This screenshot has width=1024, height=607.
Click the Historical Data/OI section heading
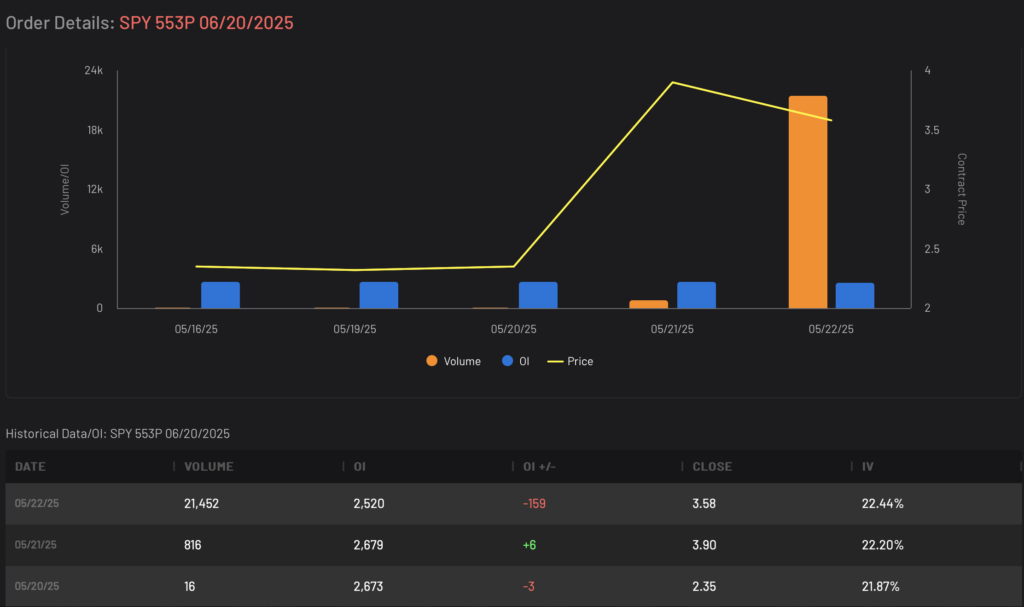click(x=118, y=434)
